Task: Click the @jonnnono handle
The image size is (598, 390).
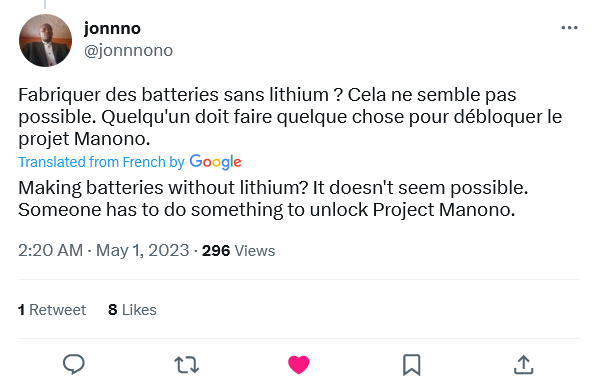Action: pyautogui.click(x=128, y=50)
